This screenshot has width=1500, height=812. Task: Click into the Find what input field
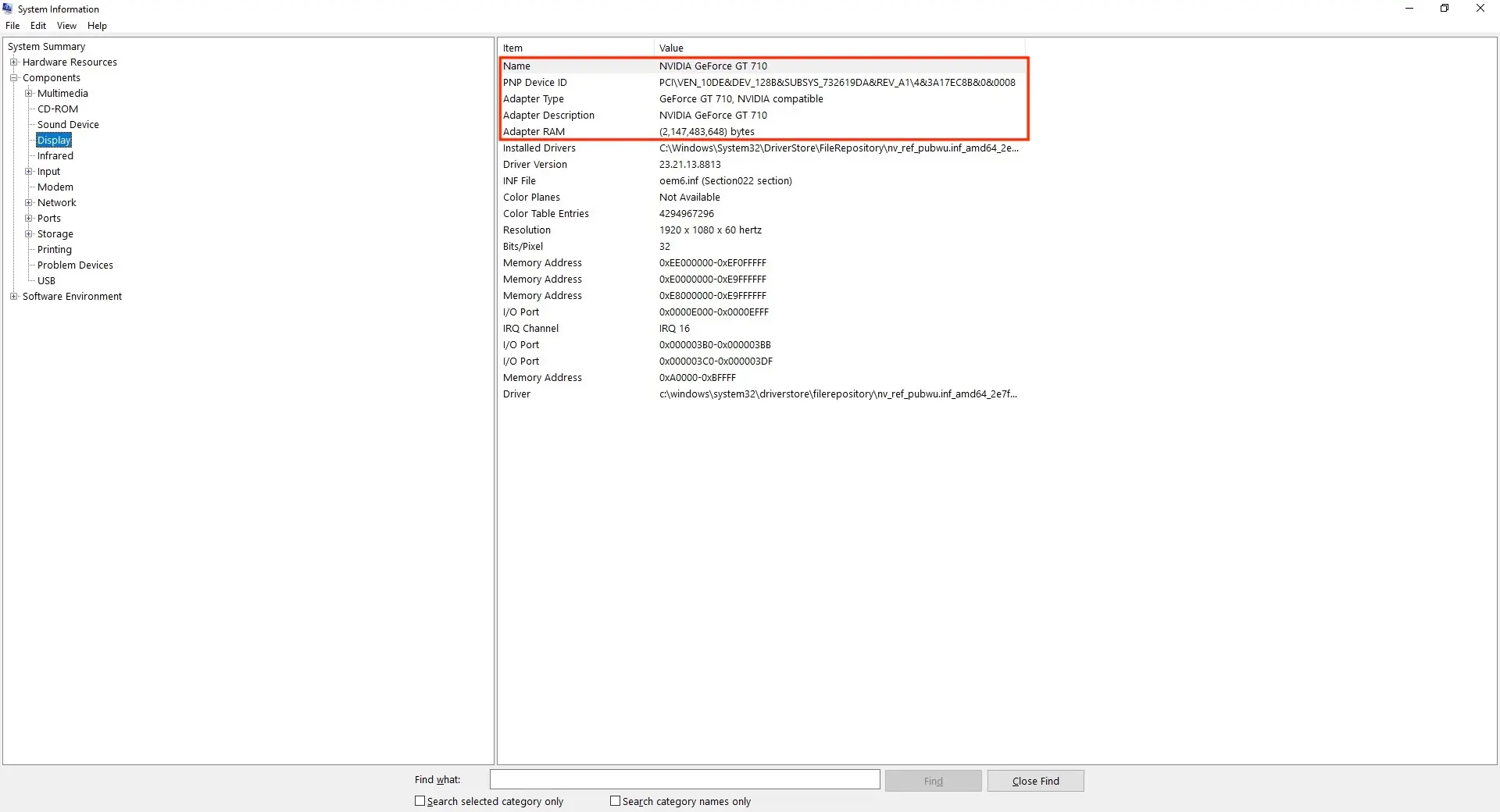pyautogui.click(x=685, y=780)
